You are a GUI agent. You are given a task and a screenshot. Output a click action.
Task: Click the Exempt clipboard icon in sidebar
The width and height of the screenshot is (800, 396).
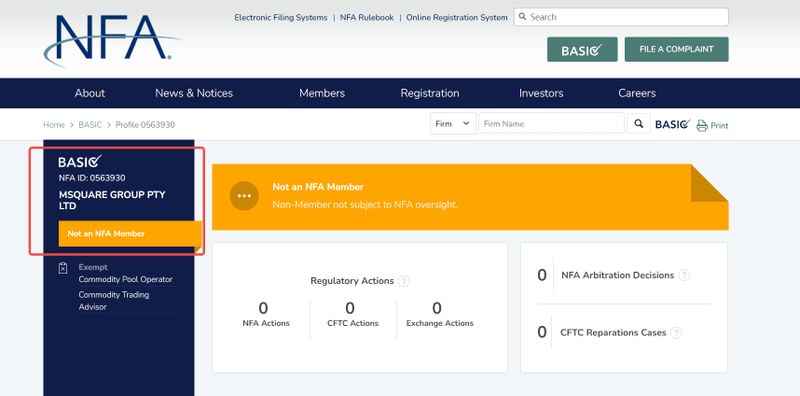click(x=63, y=268)
